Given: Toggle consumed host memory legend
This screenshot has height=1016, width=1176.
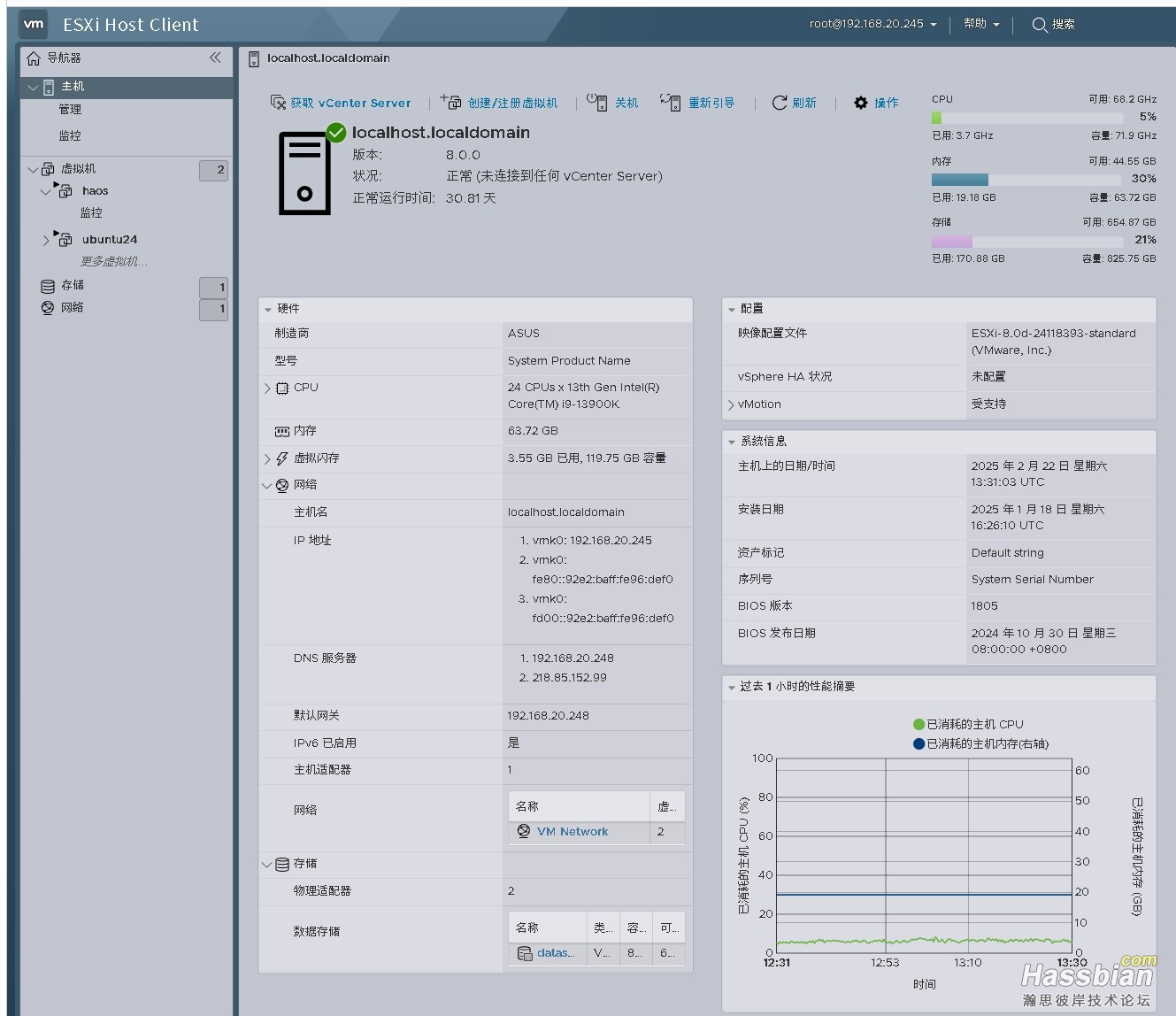Looking at the screenshot, I should (x=980, y=743).
